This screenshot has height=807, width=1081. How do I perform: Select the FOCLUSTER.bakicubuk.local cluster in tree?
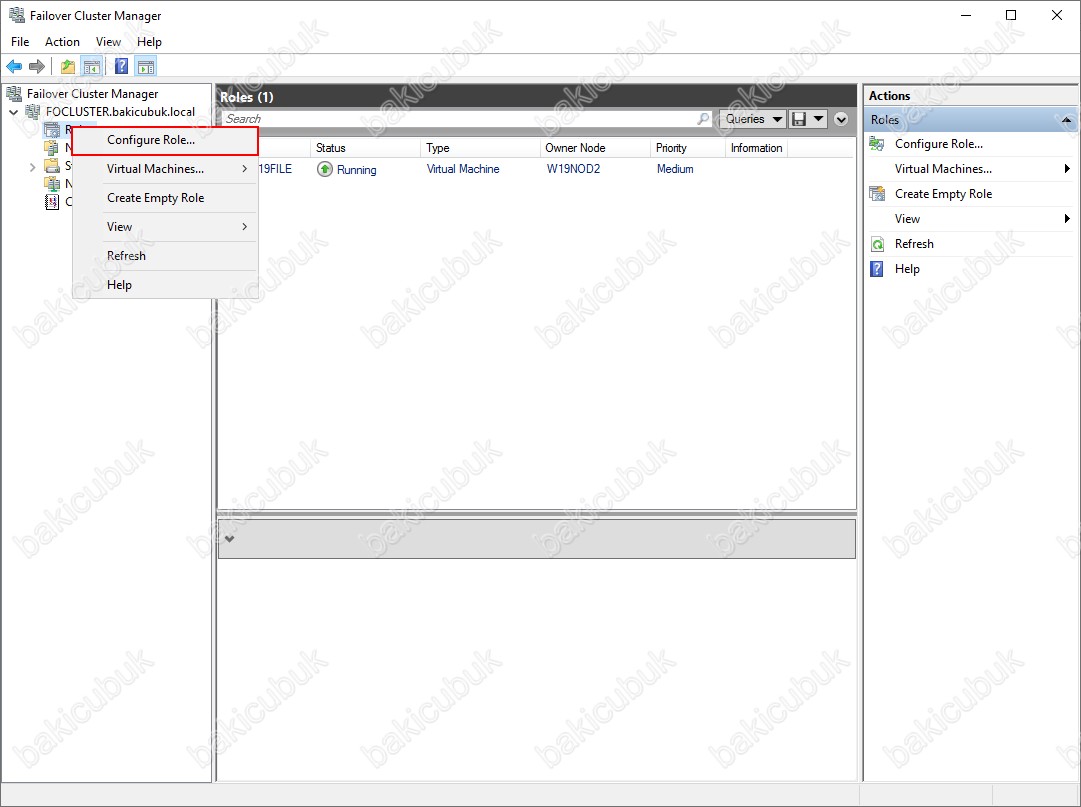(x=121, y=112)
